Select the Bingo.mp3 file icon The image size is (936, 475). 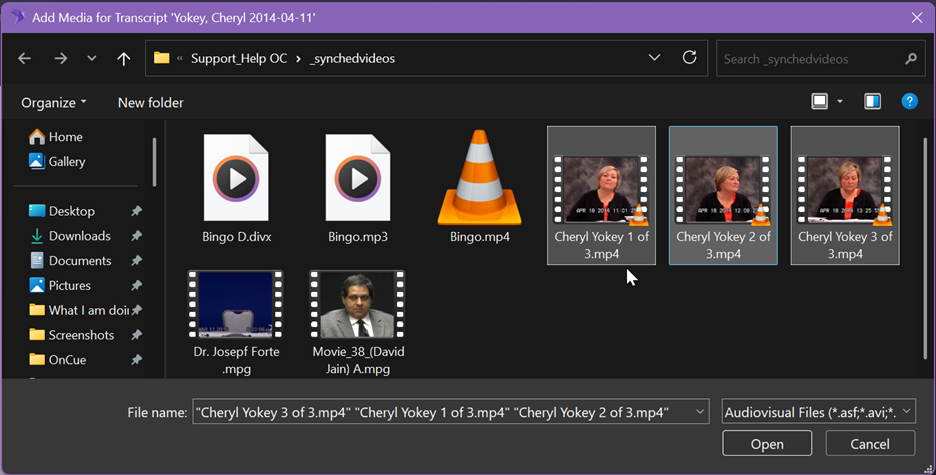click(x=358, y=180)
